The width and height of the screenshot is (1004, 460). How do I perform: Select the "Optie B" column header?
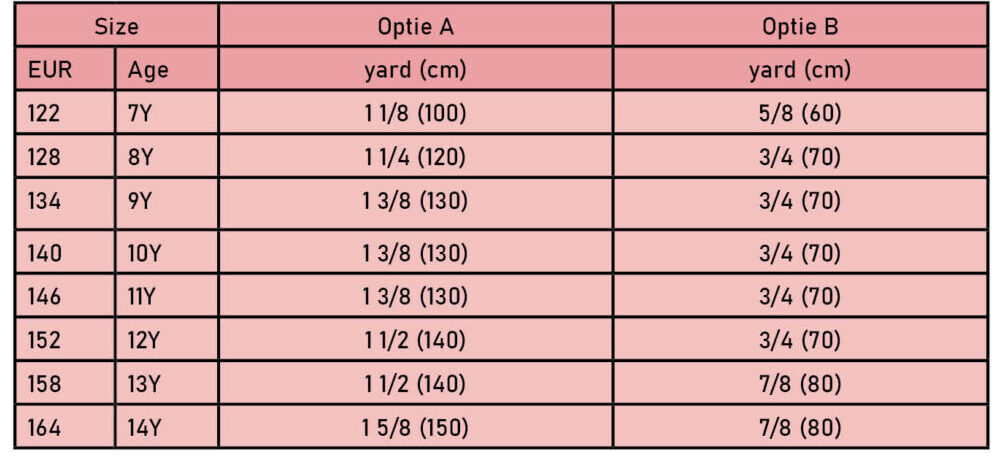coord(800,27)
